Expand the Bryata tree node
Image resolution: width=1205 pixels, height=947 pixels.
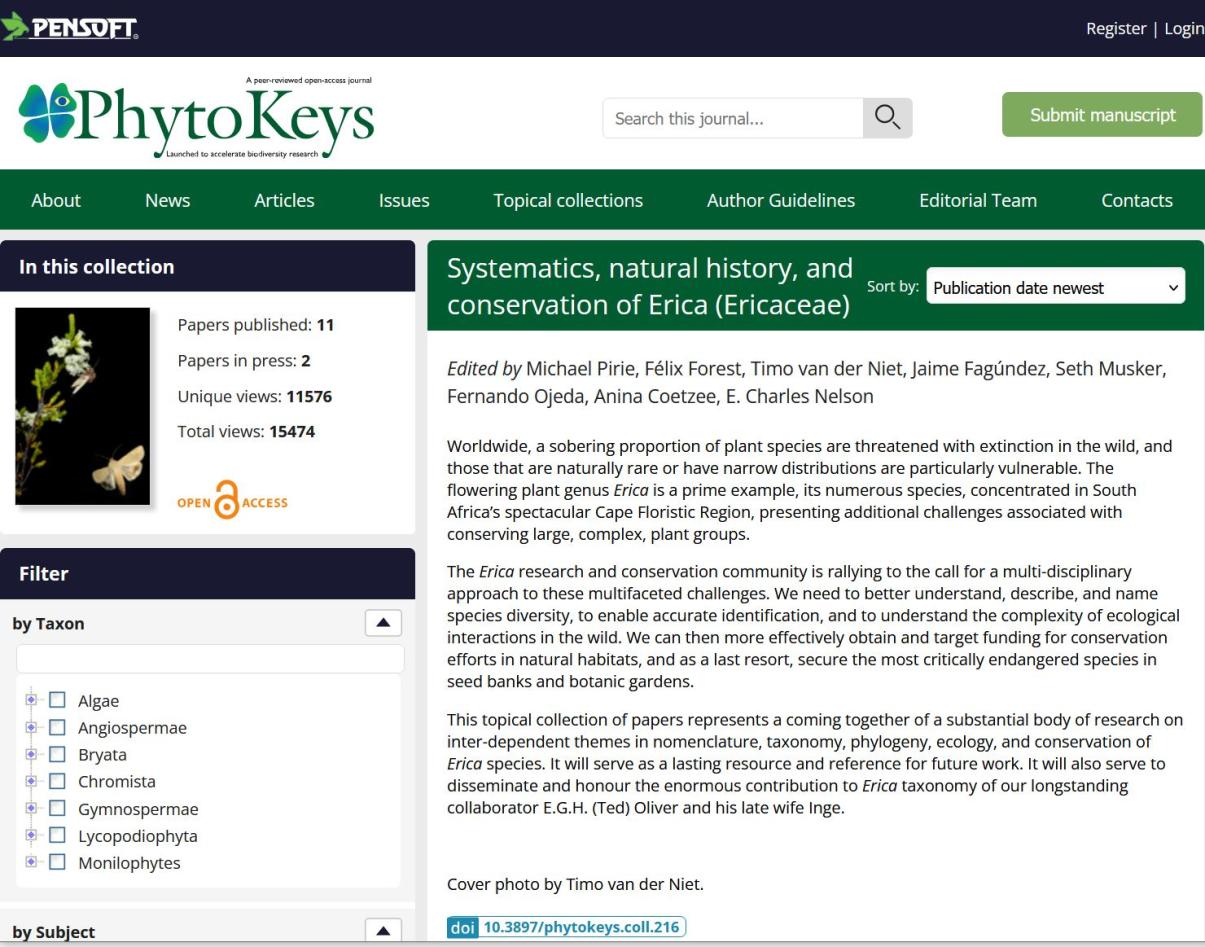[32, 754]
